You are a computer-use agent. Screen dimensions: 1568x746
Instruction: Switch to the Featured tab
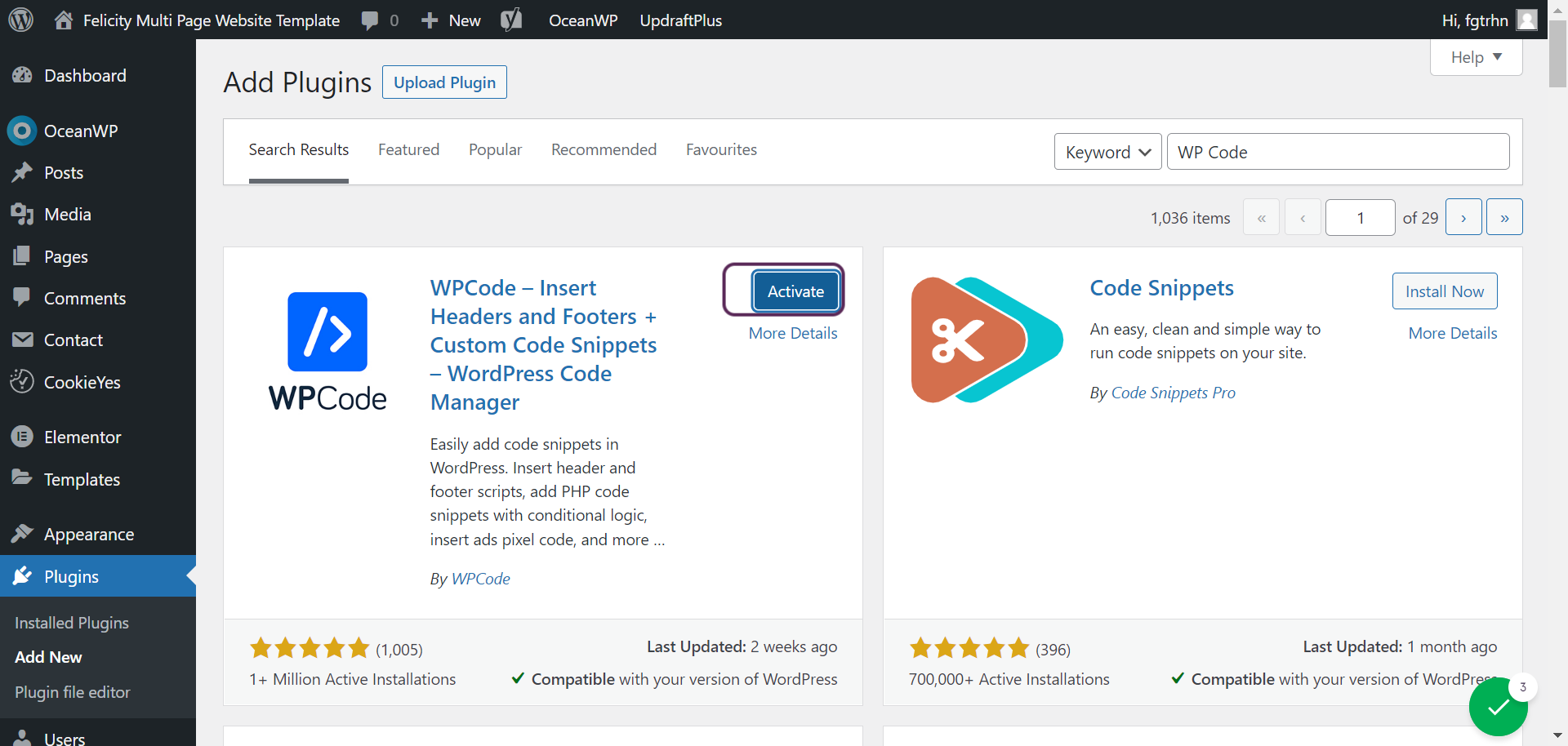(x=408, y=149)
